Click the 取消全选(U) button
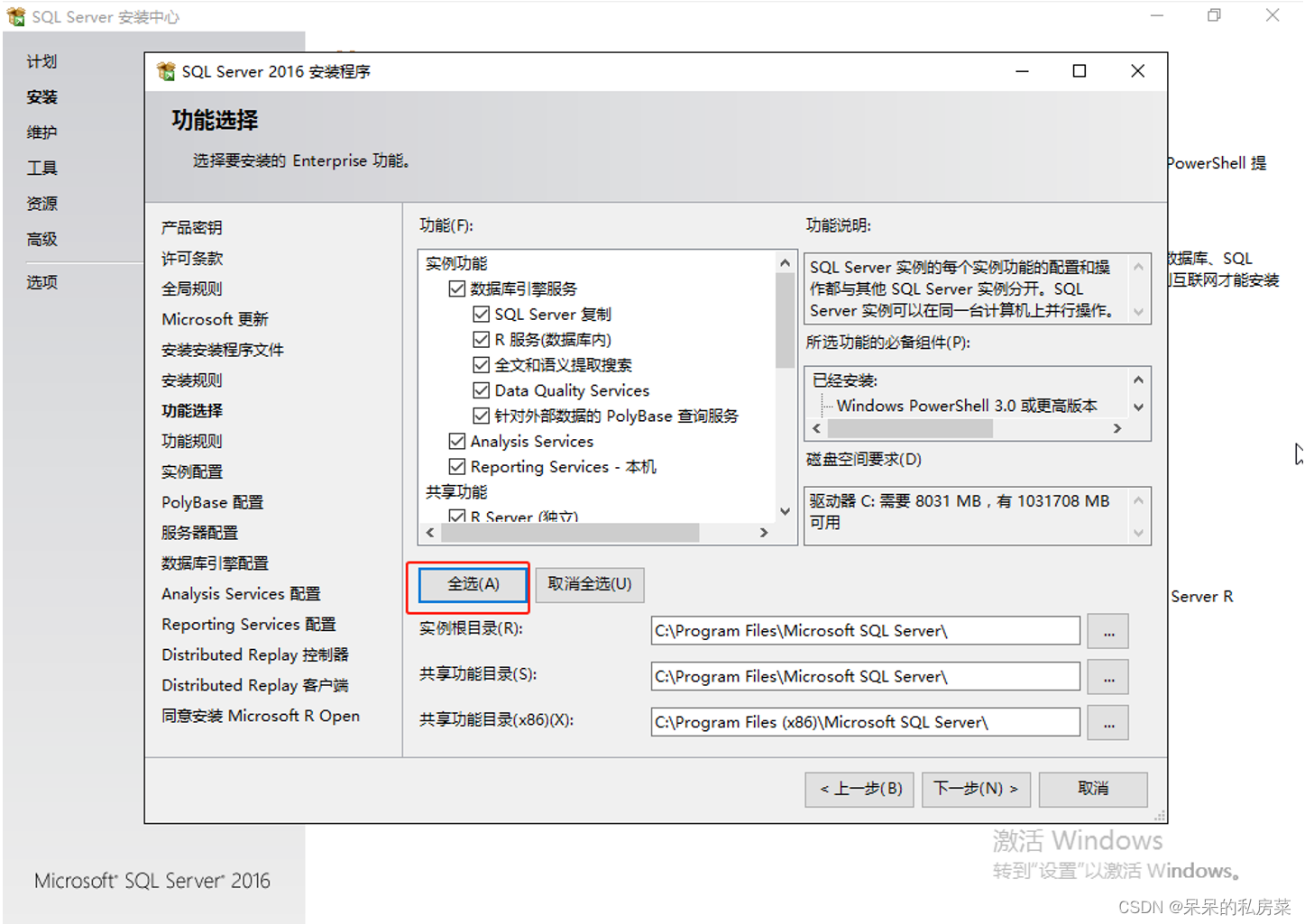Viewport: 1305px width, 924px height. click(x=590, y=584)
